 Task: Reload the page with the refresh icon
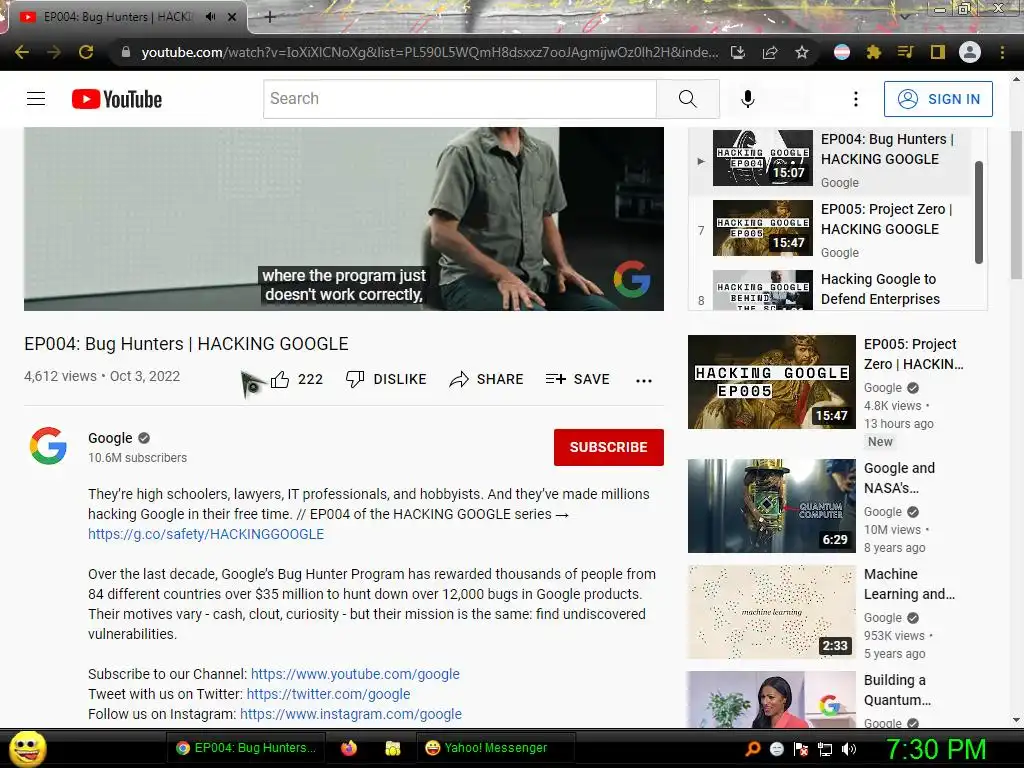click(86, 52)
